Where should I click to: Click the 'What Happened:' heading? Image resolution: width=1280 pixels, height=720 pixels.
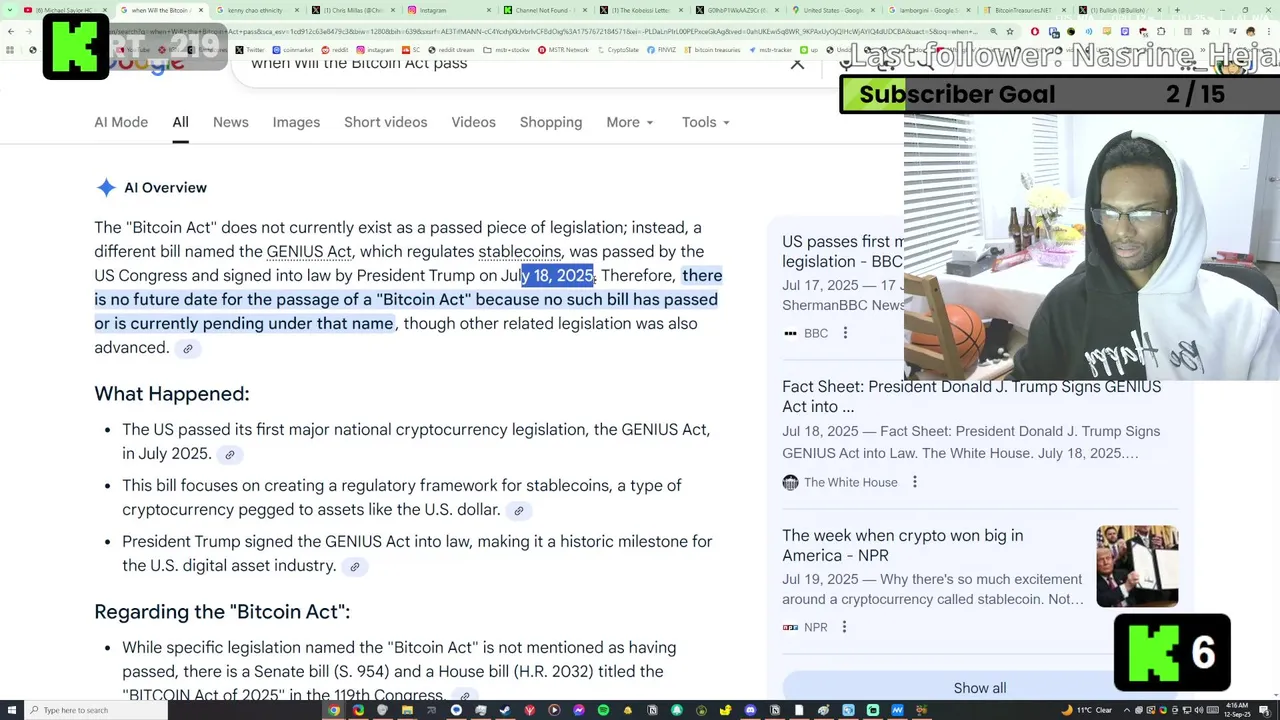coord(171,394)
